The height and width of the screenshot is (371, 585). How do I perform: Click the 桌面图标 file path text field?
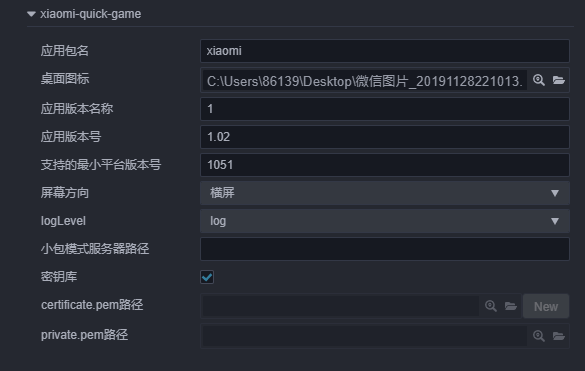coord(365,80)
